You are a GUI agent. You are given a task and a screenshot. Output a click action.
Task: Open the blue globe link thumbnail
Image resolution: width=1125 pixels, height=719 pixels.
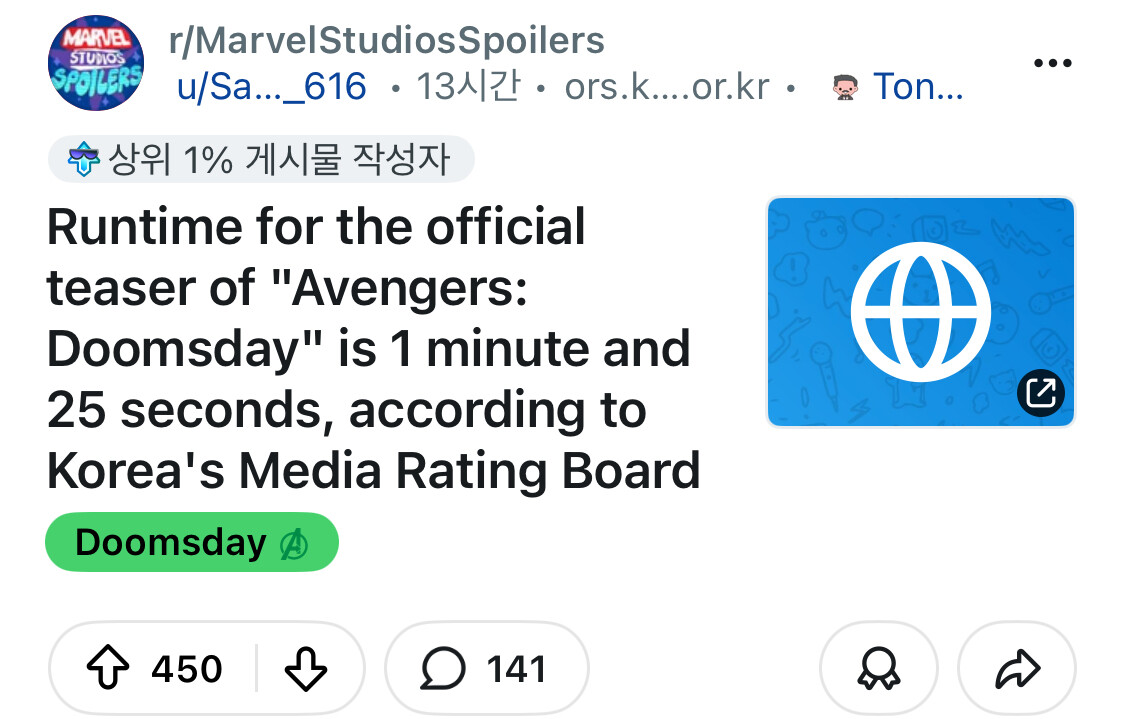(x=920, y=311)
